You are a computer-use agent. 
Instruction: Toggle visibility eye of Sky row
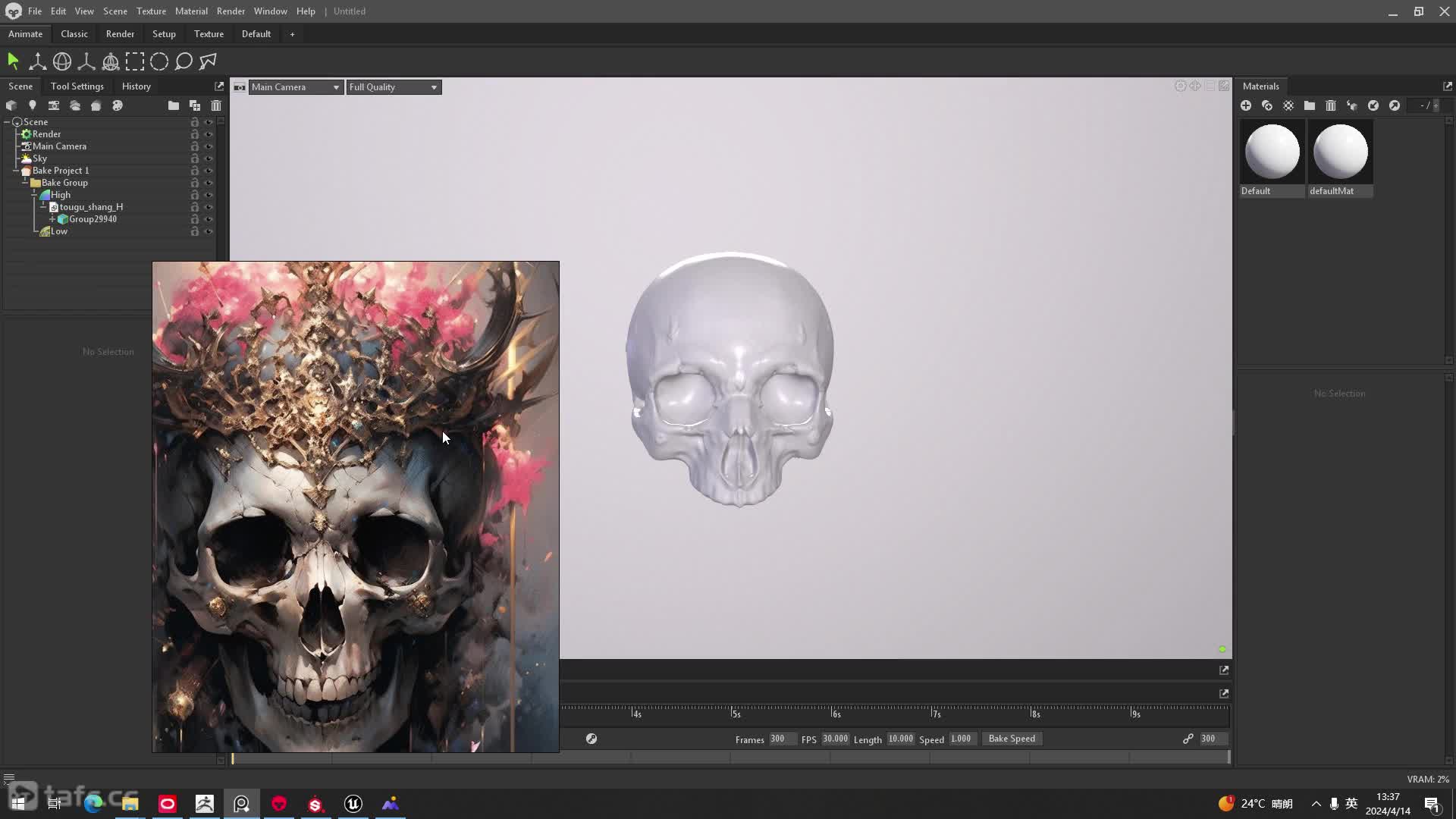(x=209, y=158)
